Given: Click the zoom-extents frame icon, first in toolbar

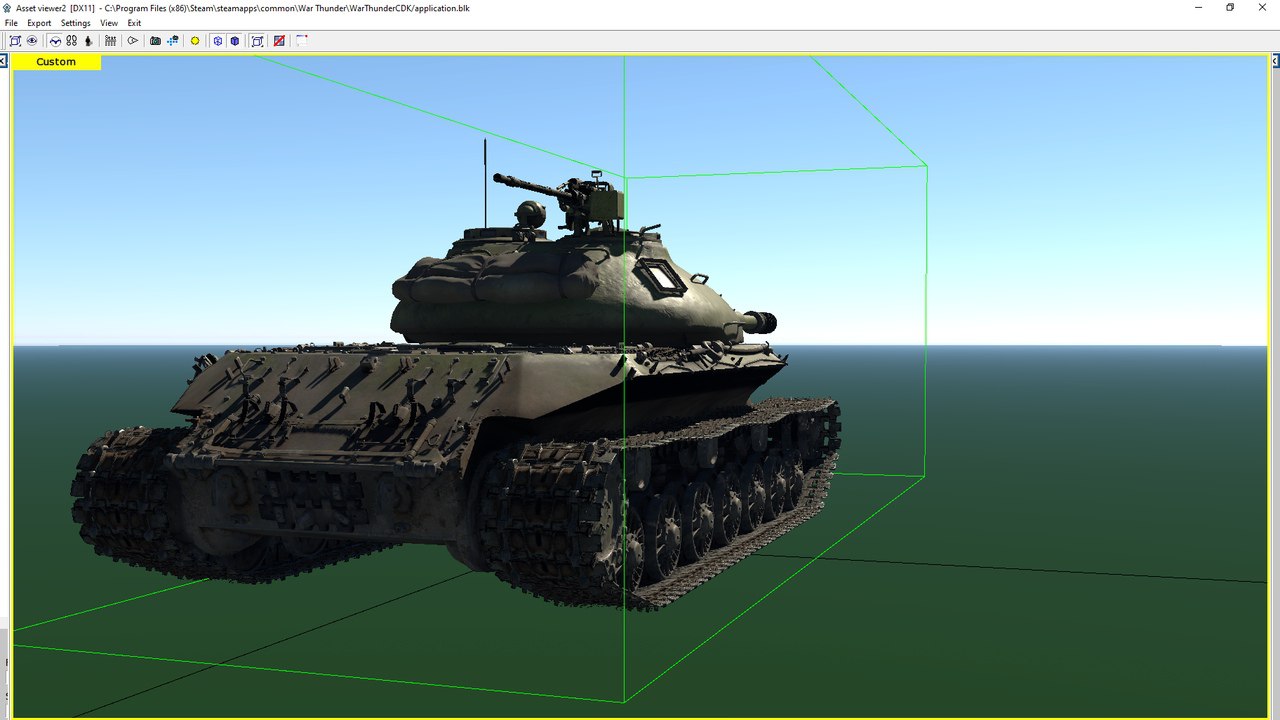Looking at the screenshot, I should click(x=15, y=41).
